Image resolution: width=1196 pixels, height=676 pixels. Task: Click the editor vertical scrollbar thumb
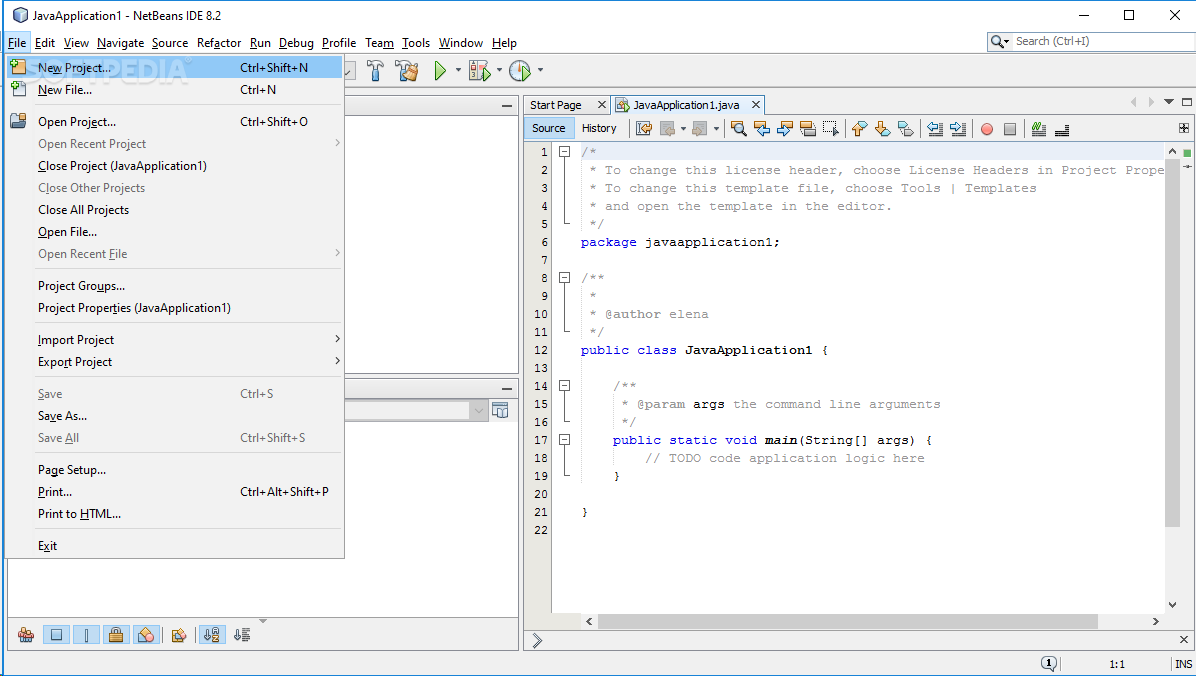coord(1172,343)
